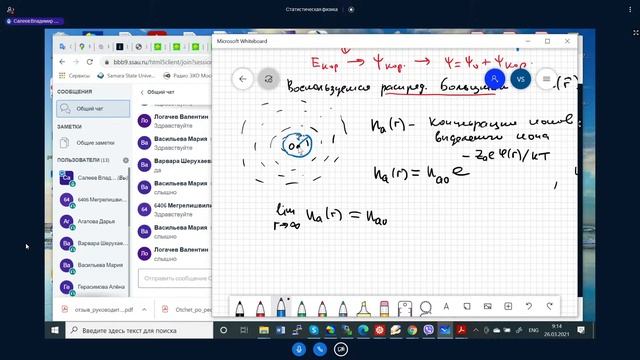Toggle the microphone mute button
Image resolution: width=640 pixels, height=360 pixels.
click(299, 349)
